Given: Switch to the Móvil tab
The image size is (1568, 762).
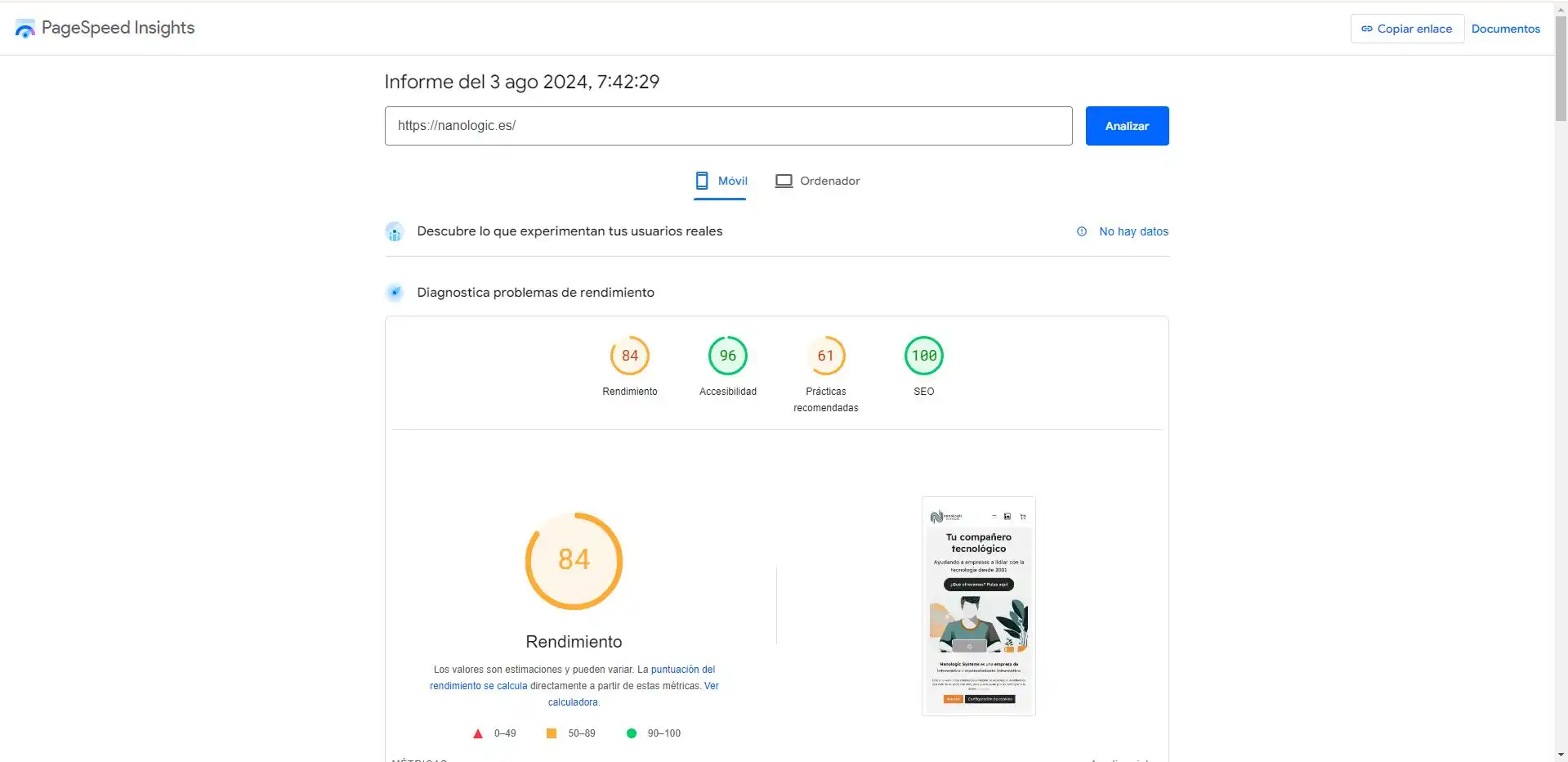Looking at the screenshot, I should (721, 182).
